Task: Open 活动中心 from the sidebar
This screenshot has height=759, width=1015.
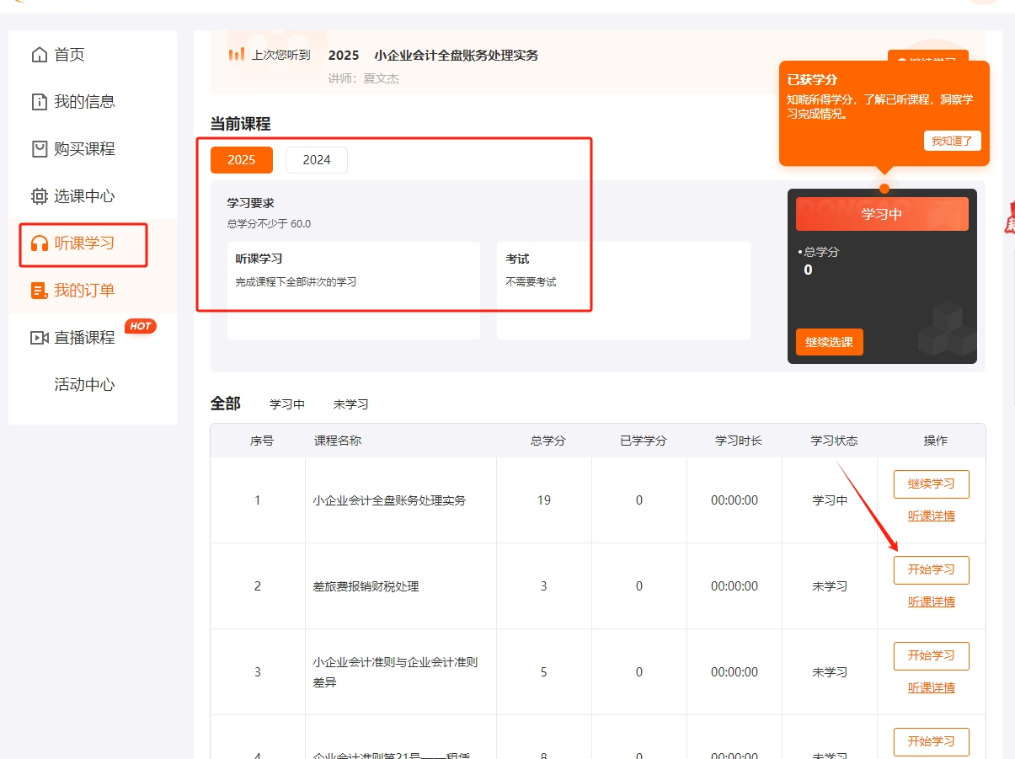Action: [x=85, y=384]
